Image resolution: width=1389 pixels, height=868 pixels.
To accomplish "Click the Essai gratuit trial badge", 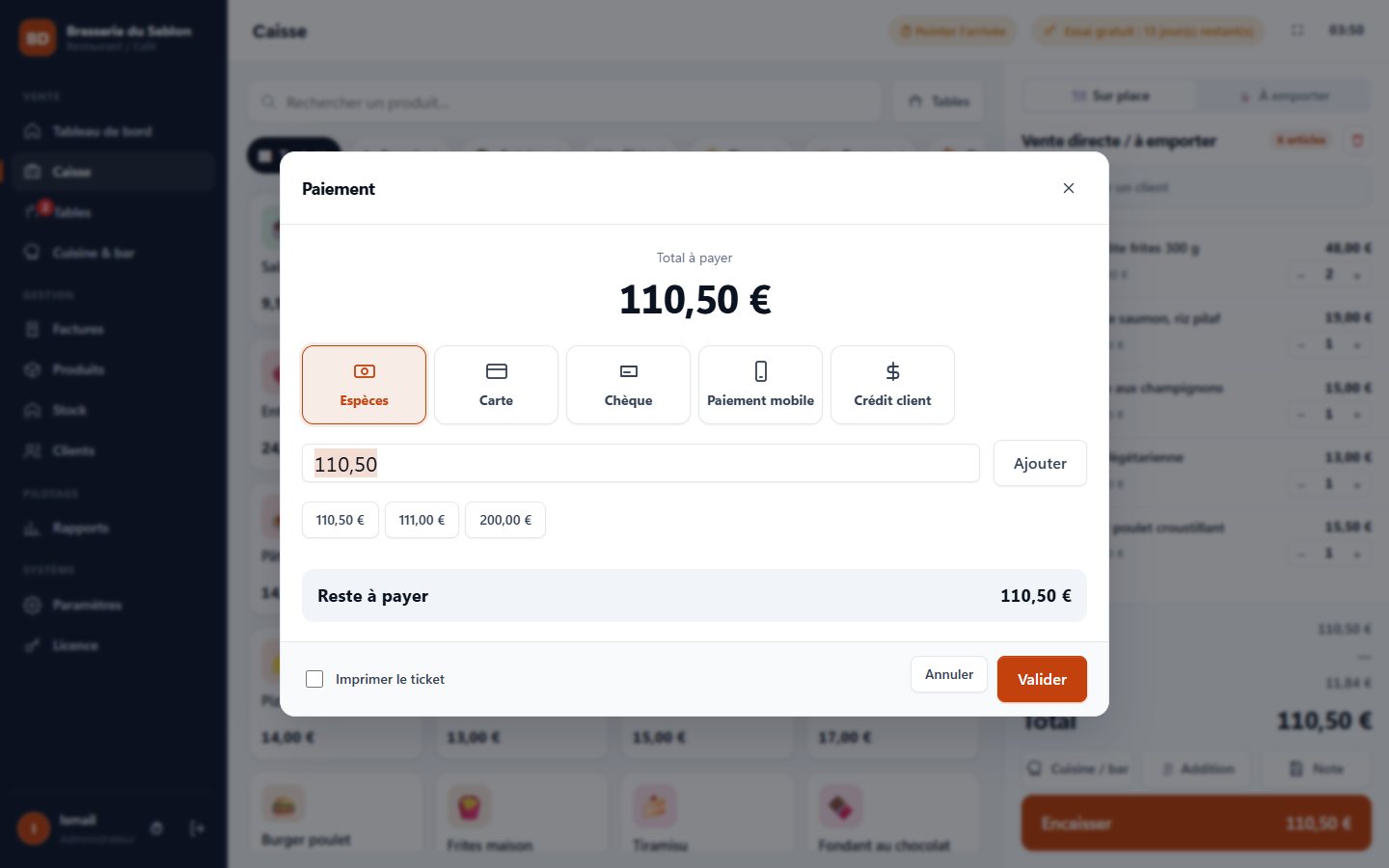I will pyautogui.click(x=1148, y=32).
